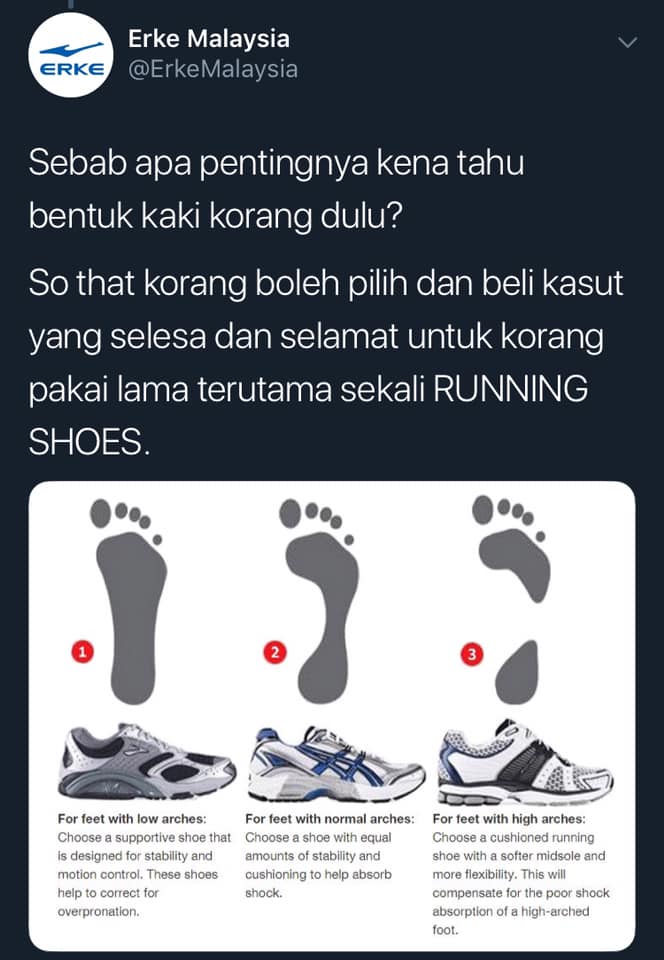Screen dimensions: 664x960
Task: Open the Erke Malaysia display name
Action: tap(209, 39)
